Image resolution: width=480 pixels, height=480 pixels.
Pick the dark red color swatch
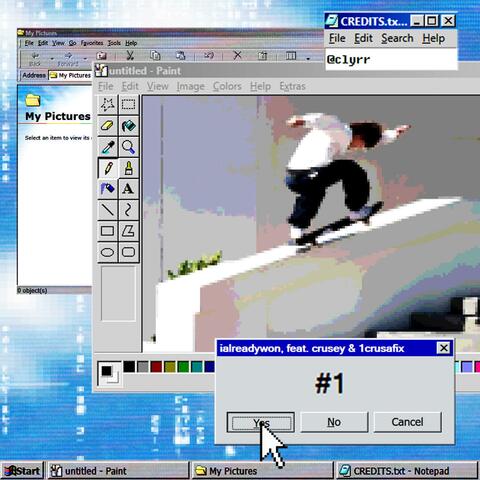[x=156, y=367]
